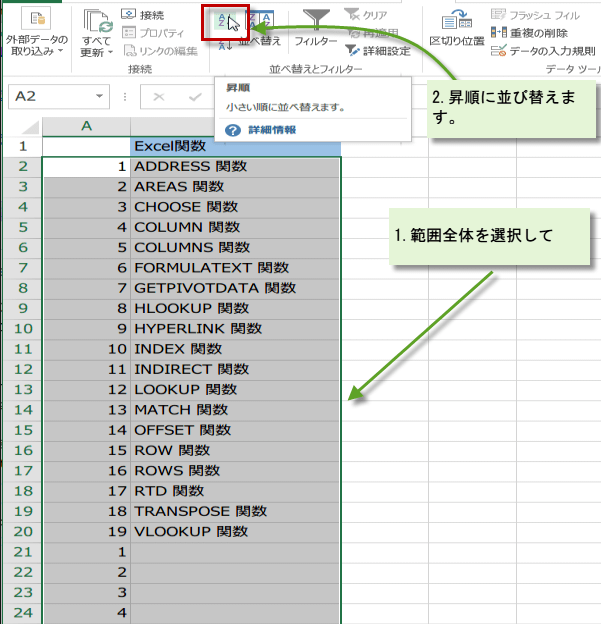Viewport: 601px width, 624px height.
Task: Click the formula bar cancel X button
Action: pos(159,96)
